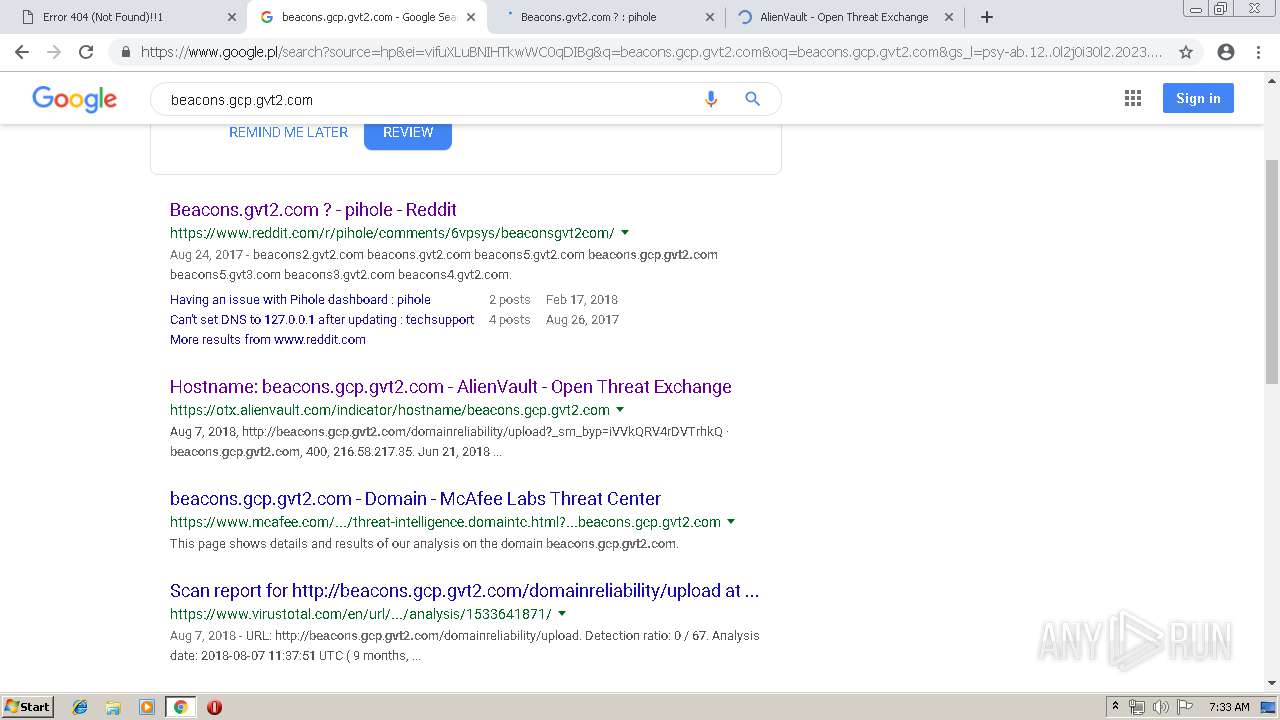This screenshot has height=720, width=1280.
Task: Open a new browser tab
Action: pyautogui.click(x=987, y=17)
